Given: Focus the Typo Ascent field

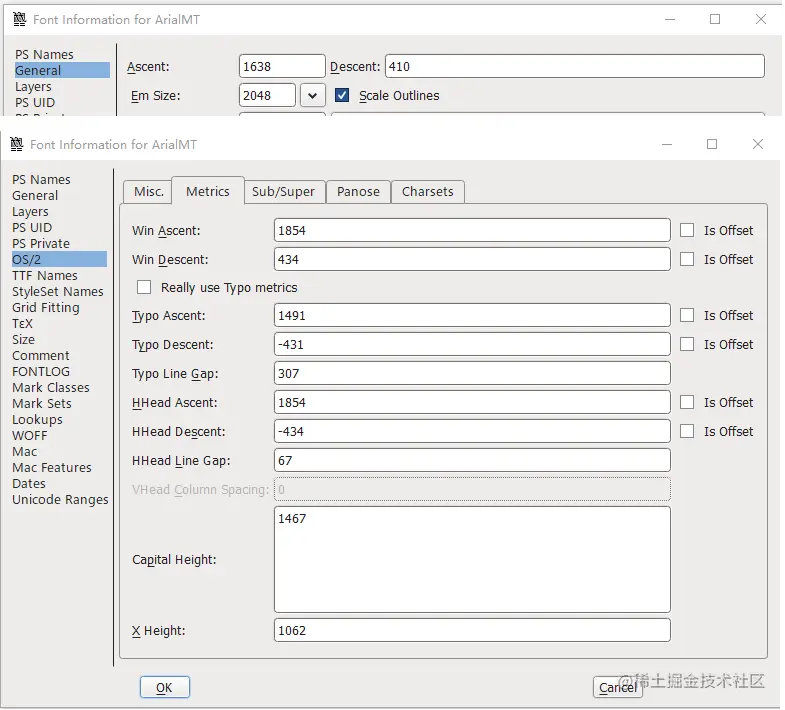Looking at the screenshot, I should tap(472, 315).
